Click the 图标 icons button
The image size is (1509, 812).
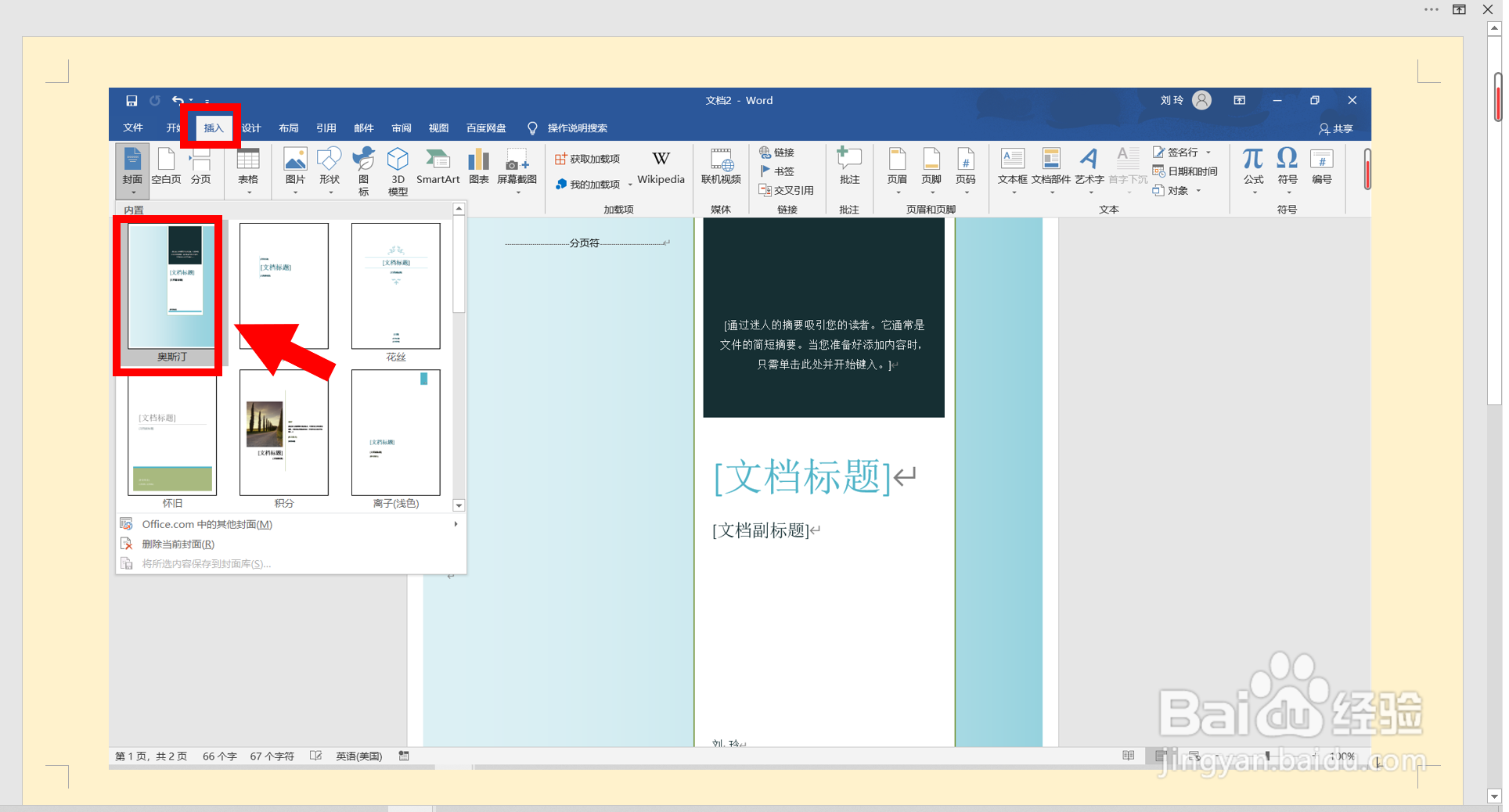click(363, 171)
